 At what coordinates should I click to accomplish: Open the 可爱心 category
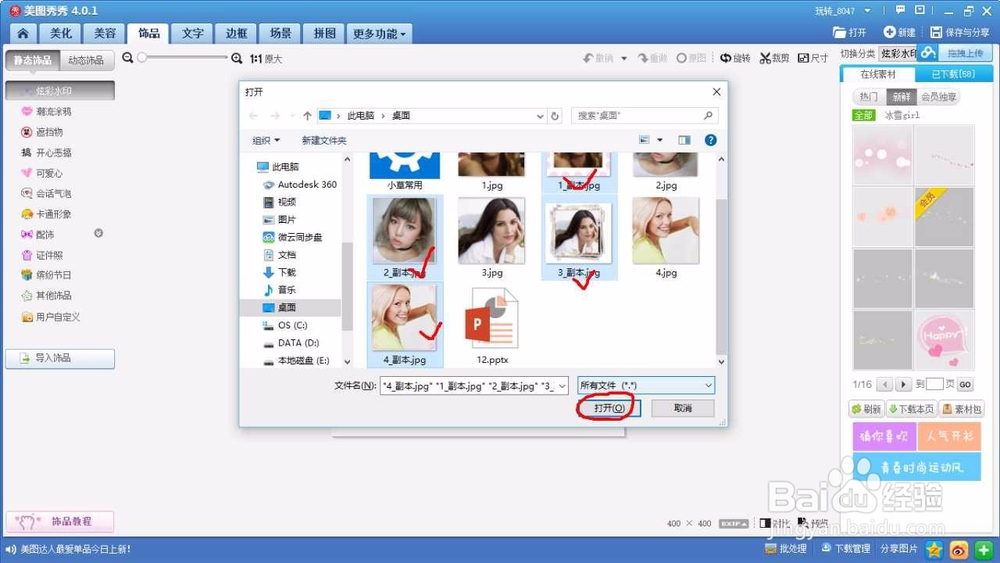click(49, 173)
